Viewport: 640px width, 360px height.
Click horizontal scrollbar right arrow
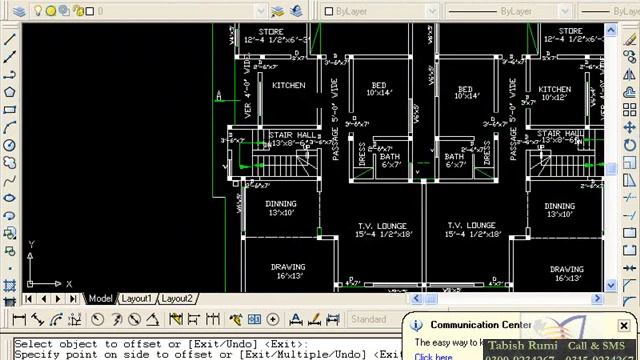(597, 299)
